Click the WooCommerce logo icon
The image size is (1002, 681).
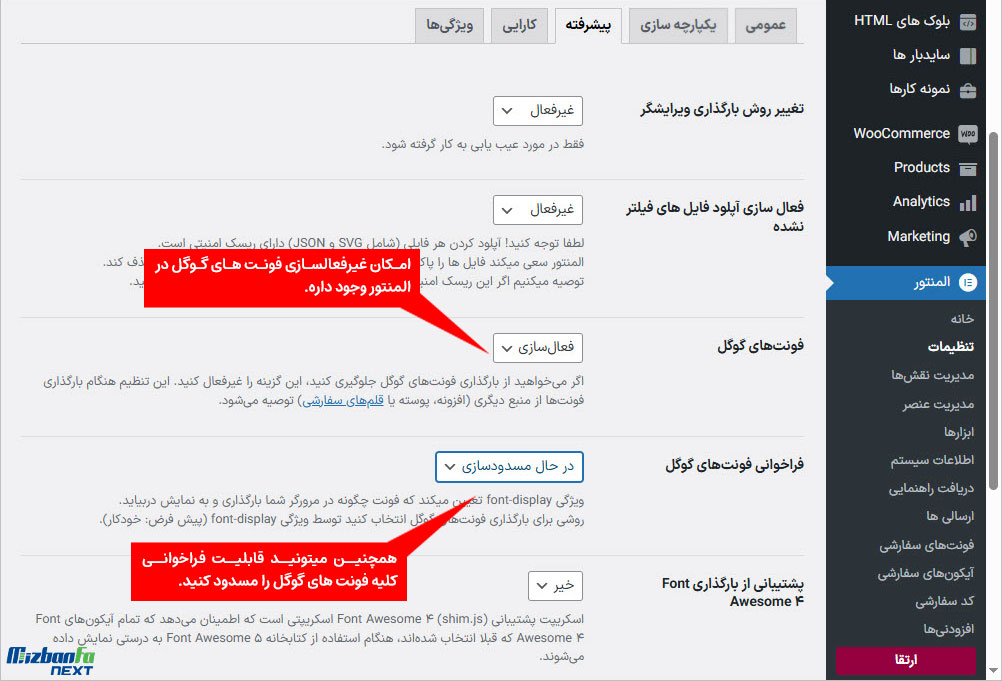967,134
